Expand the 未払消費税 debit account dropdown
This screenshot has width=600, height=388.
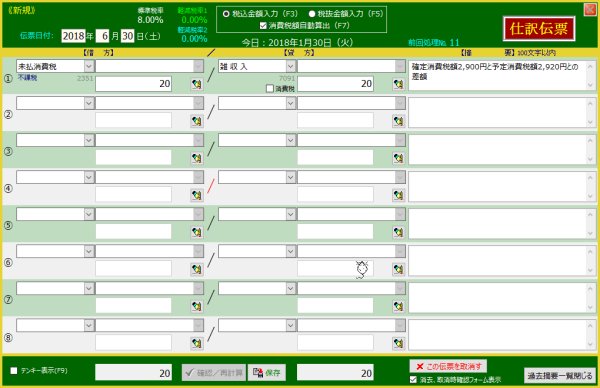tap(89, 66)
